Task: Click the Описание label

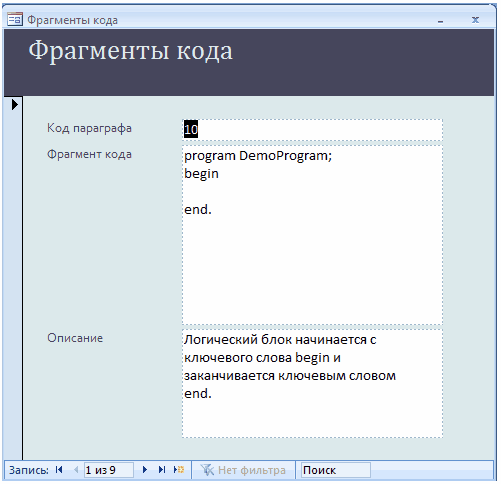Action: coord(75,338)
